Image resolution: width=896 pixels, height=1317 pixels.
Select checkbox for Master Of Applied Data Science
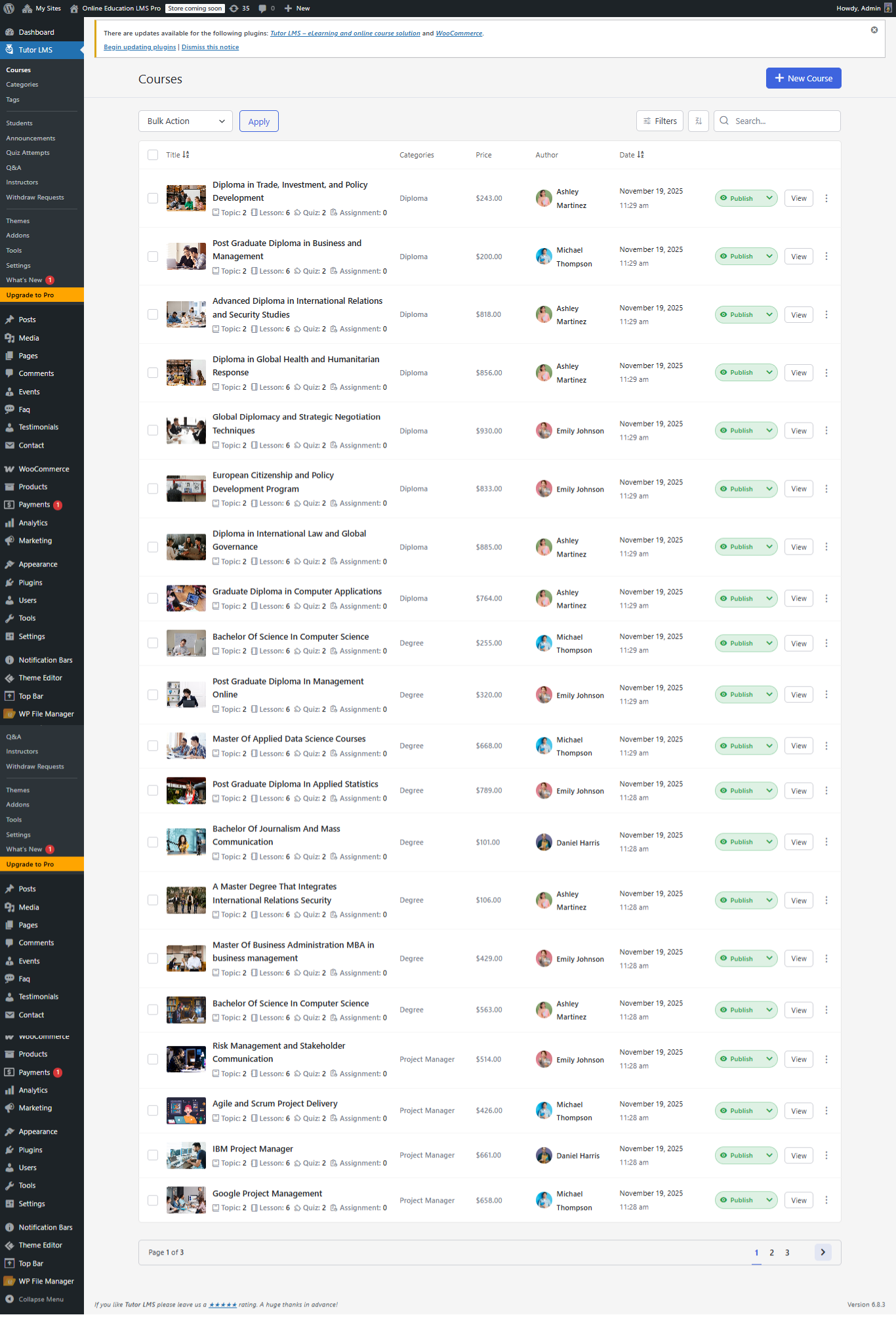pyautogui.click(x=153, y=746)
